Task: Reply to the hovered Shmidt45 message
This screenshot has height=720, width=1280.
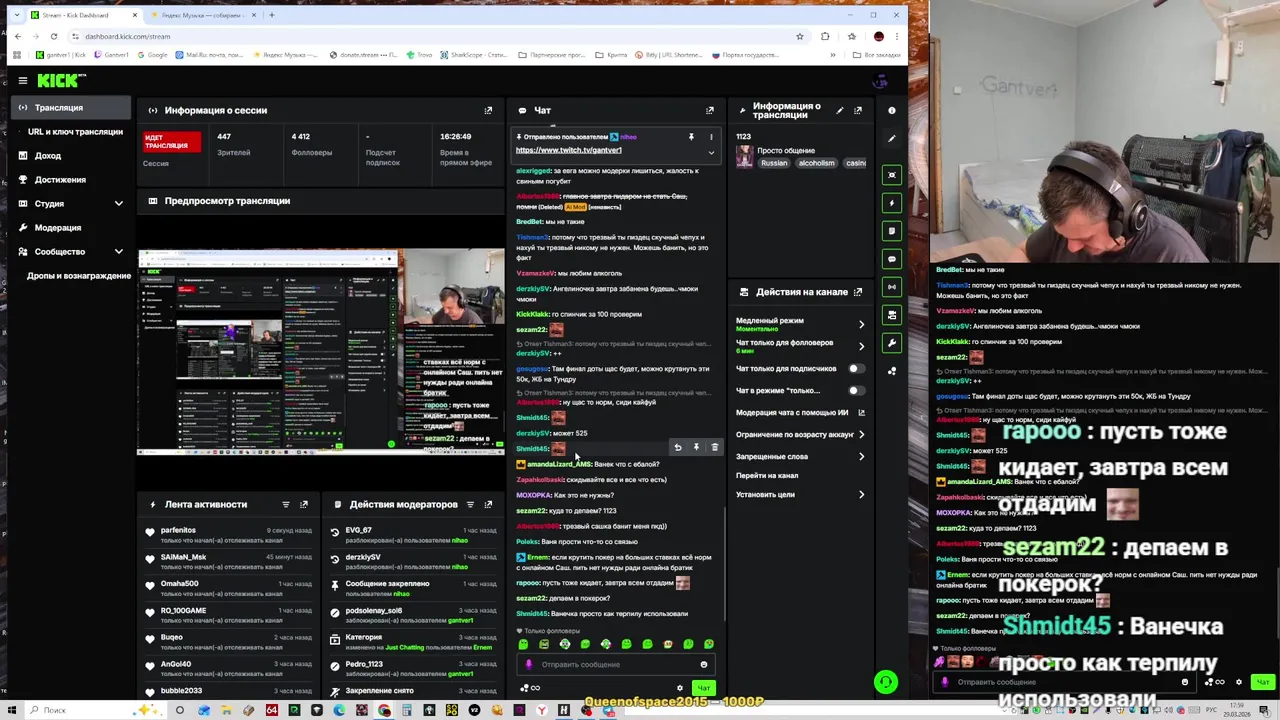Action: coord(678,447)
